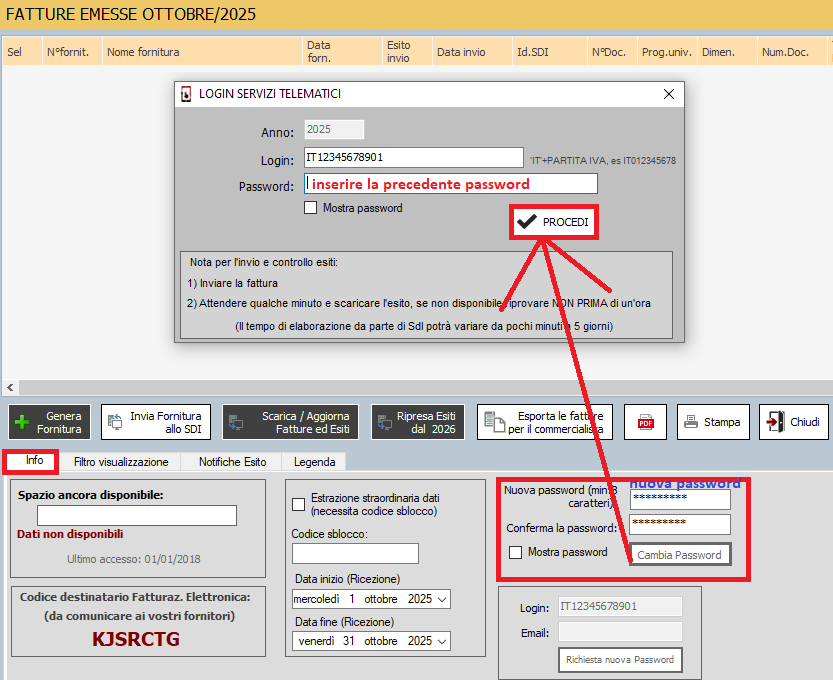
Task: Toggle Mostra password under Nuova password
Action: [516, 552]
